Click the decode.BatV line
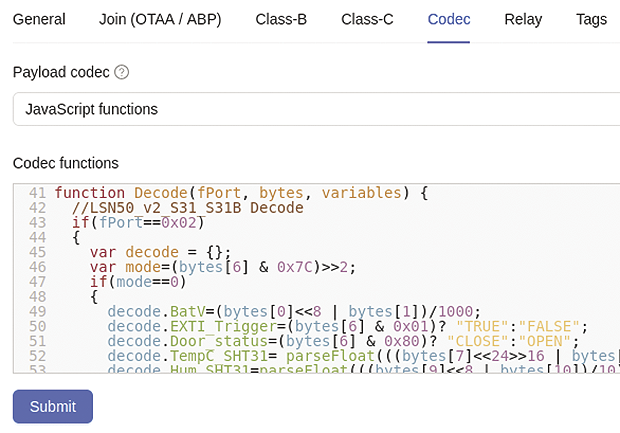Viewport: 620px width, 433px height. 294,312
